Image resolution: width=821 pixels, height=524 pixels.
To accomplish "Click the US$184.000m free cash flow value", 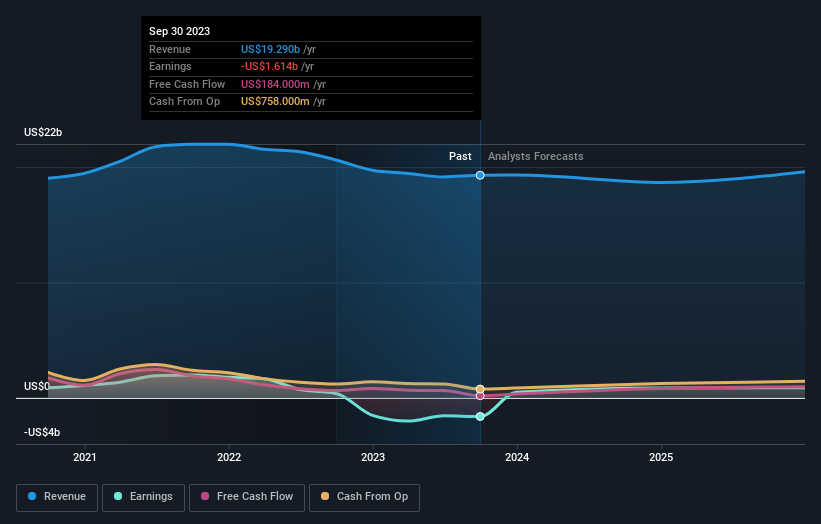I will pyautogui.click(x=275, y=84).
